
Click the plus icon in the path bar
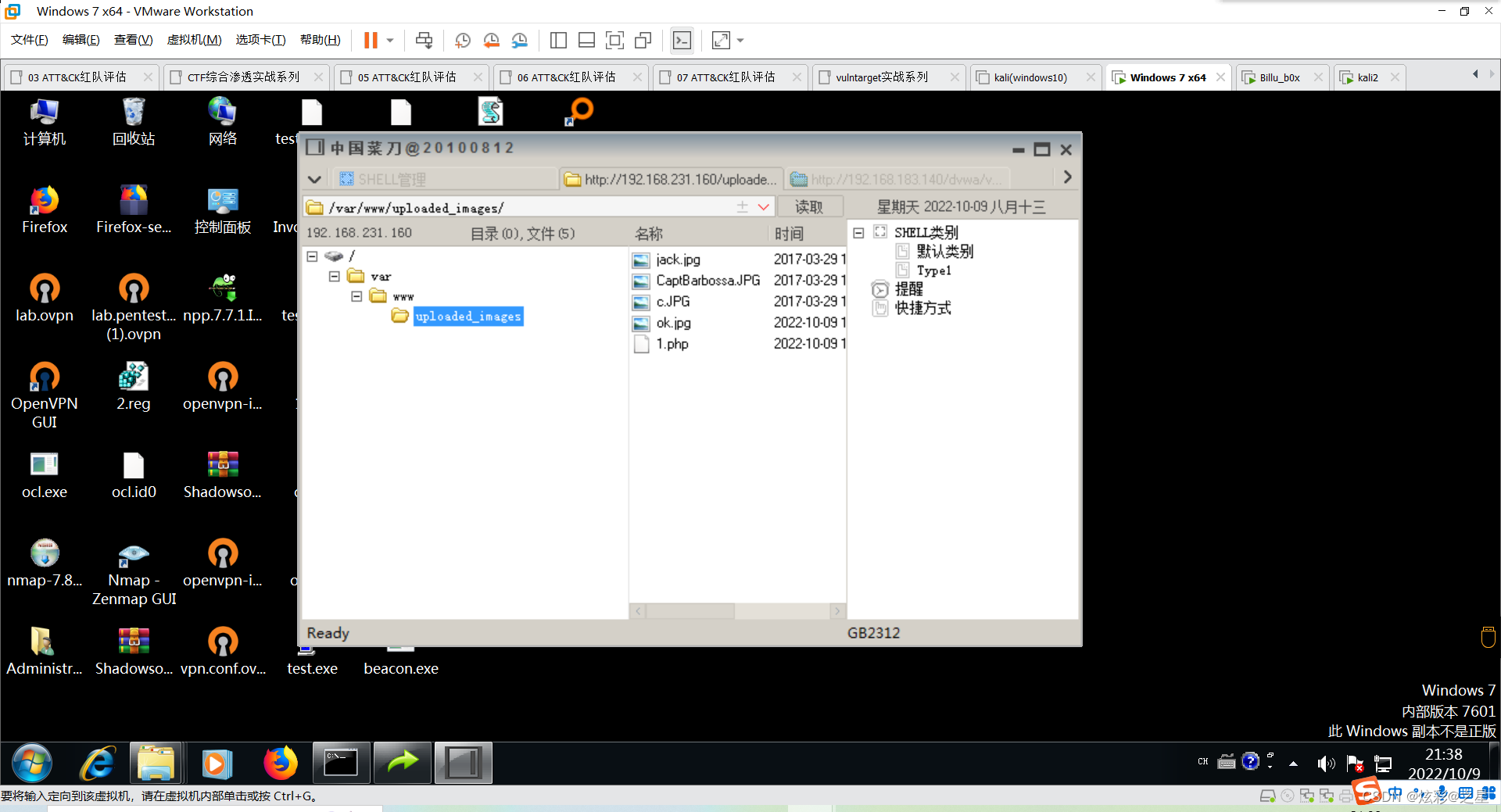click(x=742, y=206)
